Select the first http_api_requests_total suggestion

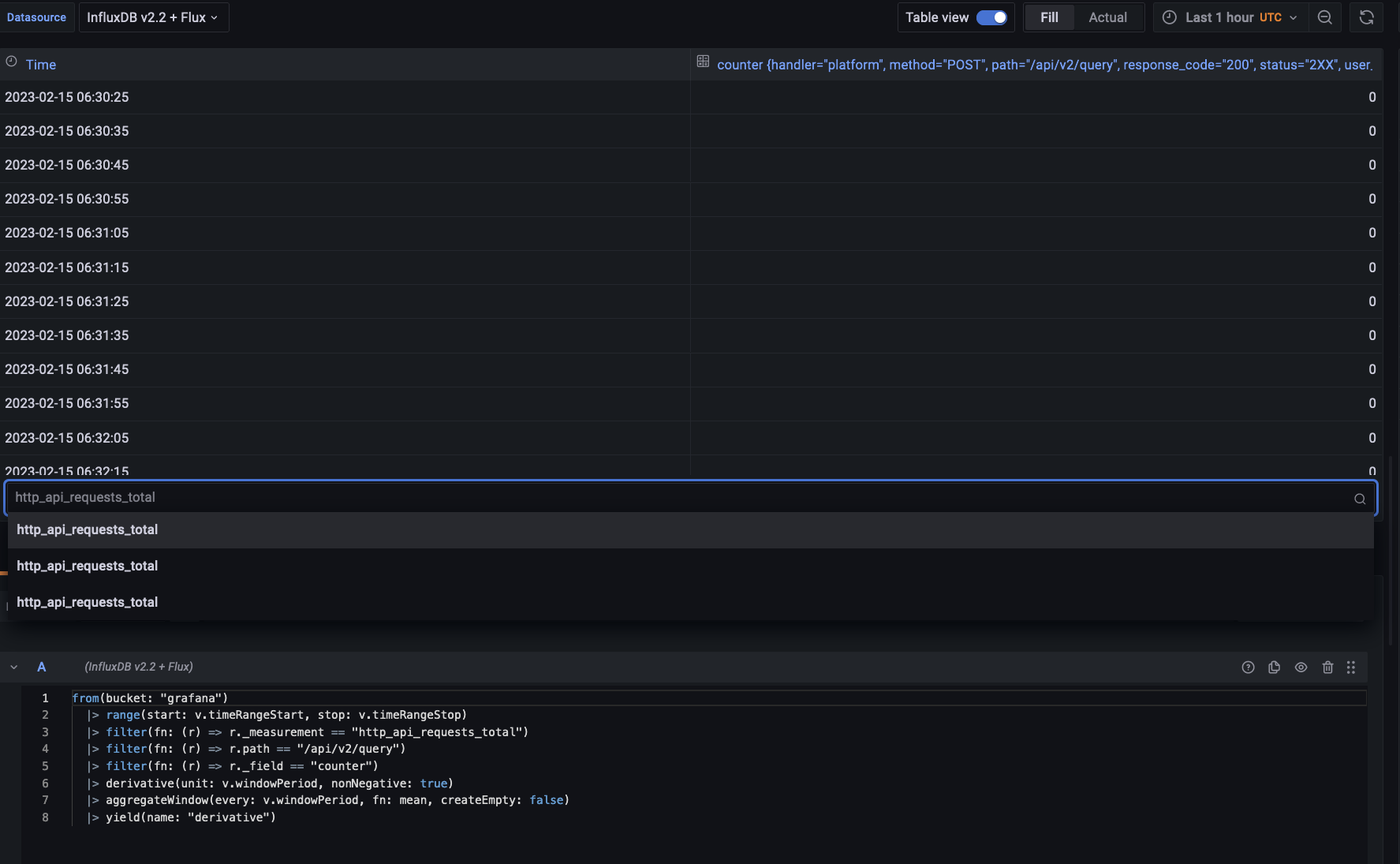pos(87,529)
